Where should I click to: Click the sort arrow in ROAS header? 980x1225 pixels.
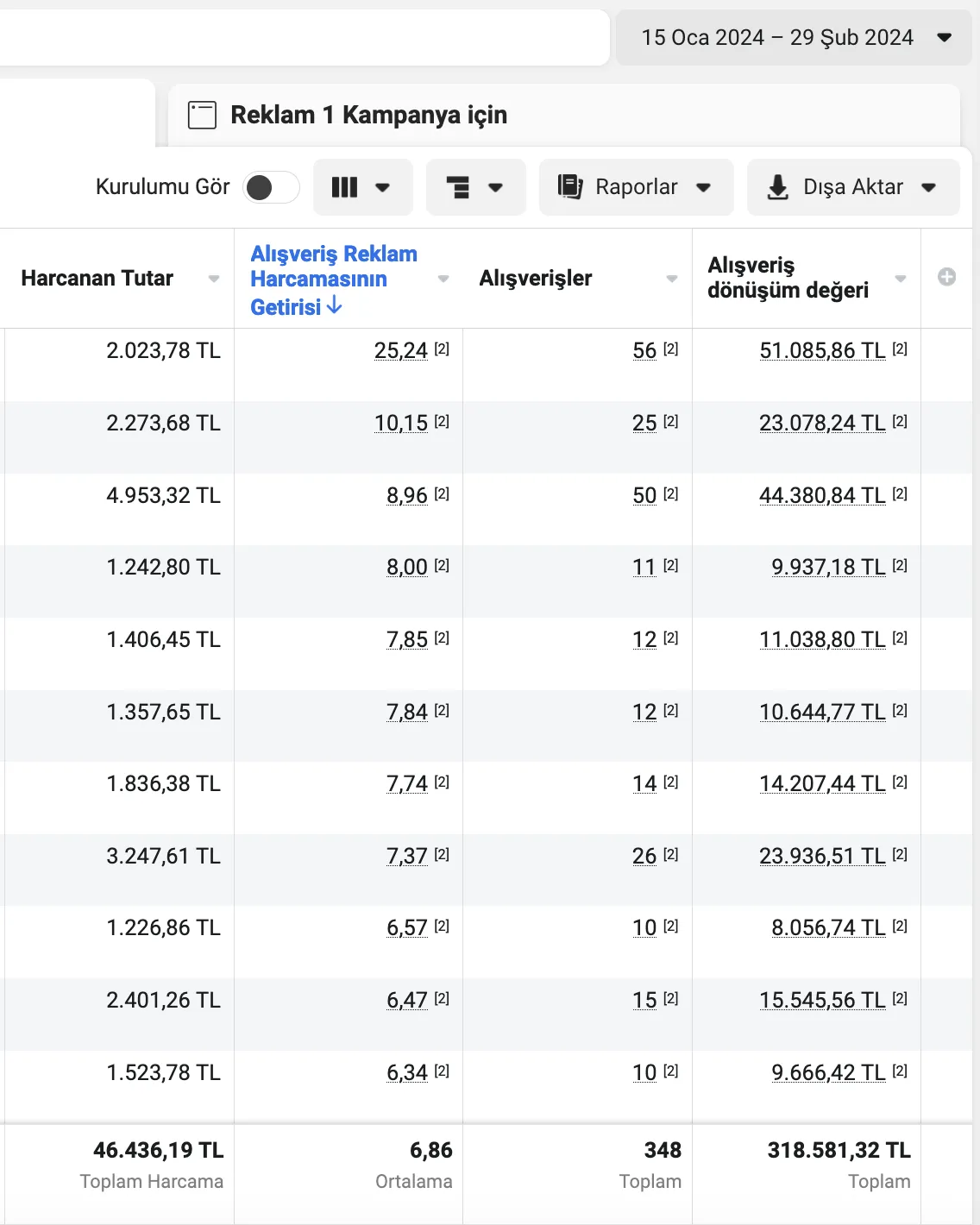coord(335,305)
